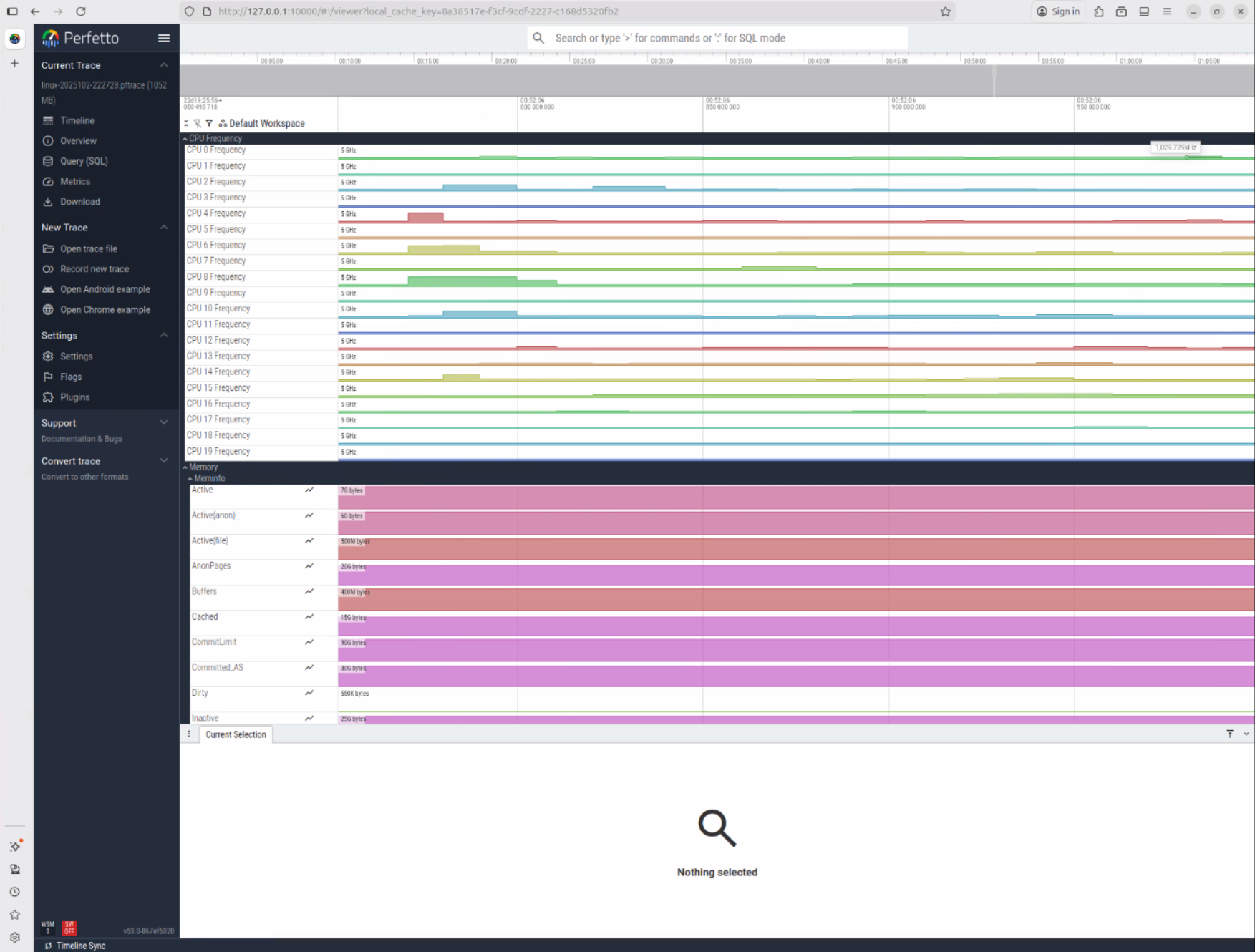
Task: Click the Sign in button in the browser
Action: (1058, 11)
